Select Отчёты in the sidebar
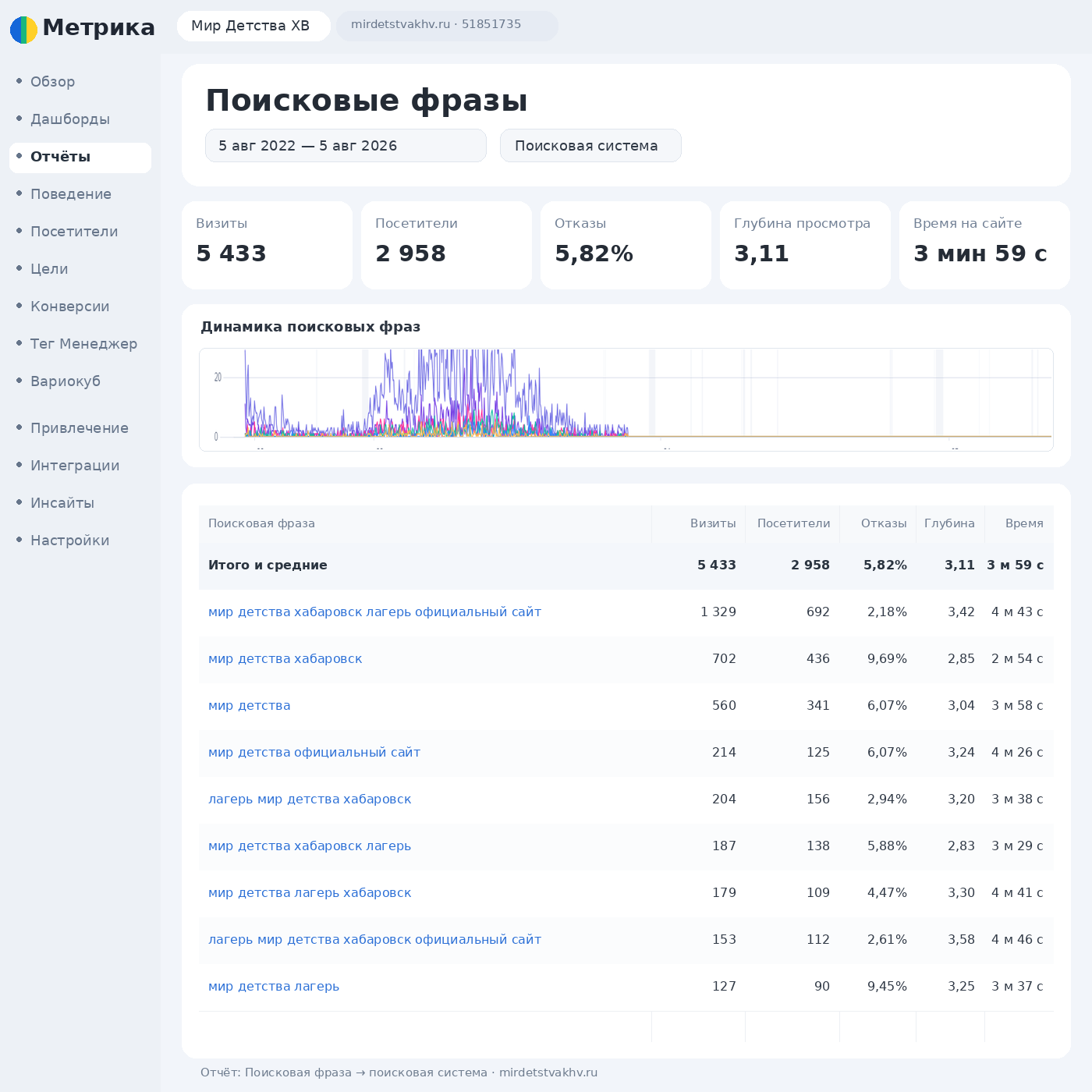Image resolution: width=1092 pixels, height=1092 pixels. (80, 157)
